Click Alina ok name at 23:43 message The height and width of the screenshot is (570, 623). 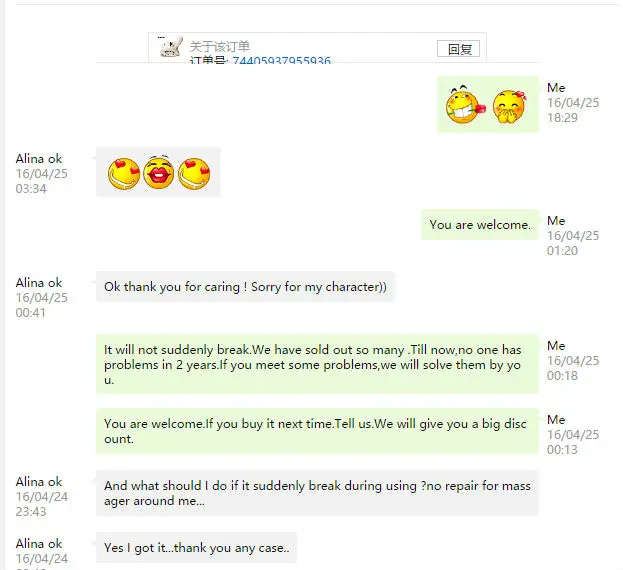pos(39,482)
